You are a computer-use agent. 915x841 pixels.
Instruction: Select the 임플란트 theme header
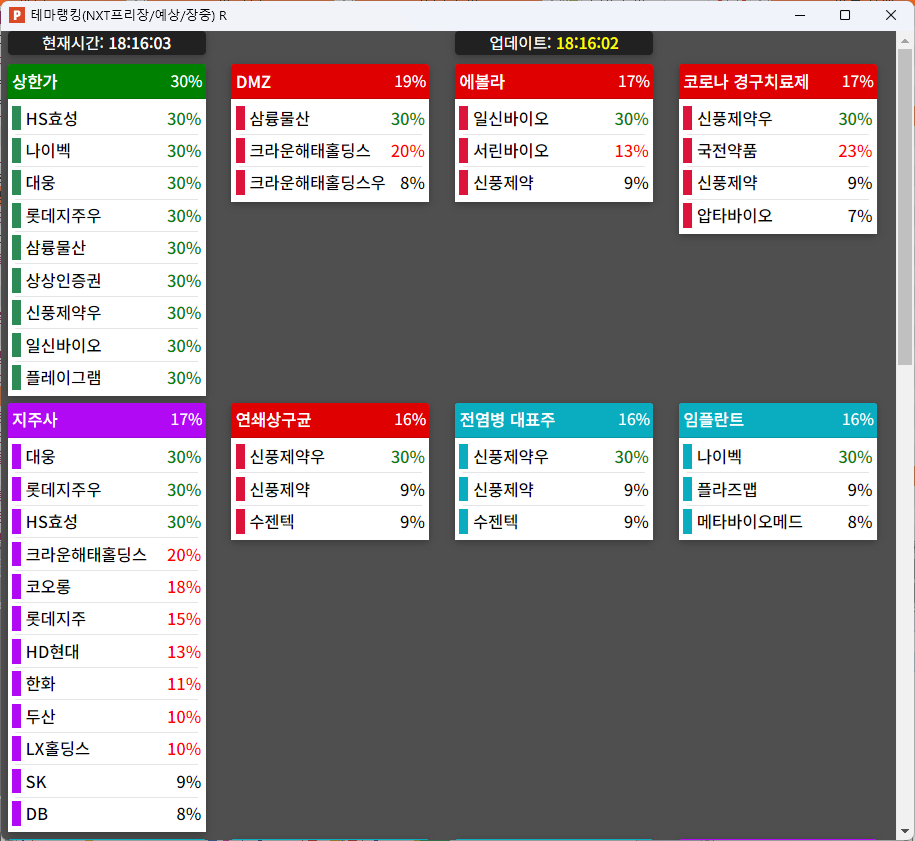[778, 420]
